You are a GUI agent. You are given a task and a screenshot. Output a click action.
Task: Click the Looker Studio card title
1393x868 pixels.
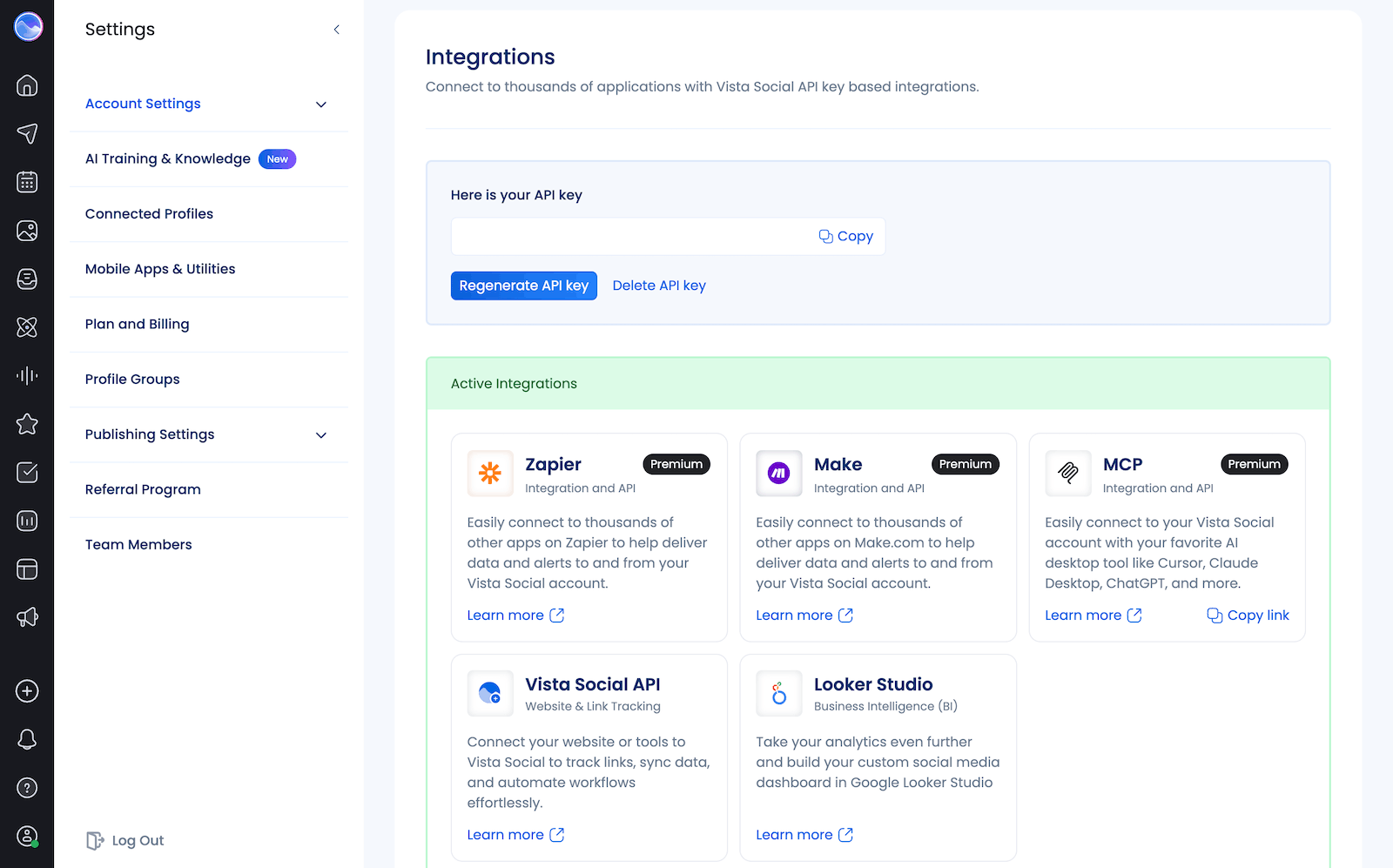(873, 685)
